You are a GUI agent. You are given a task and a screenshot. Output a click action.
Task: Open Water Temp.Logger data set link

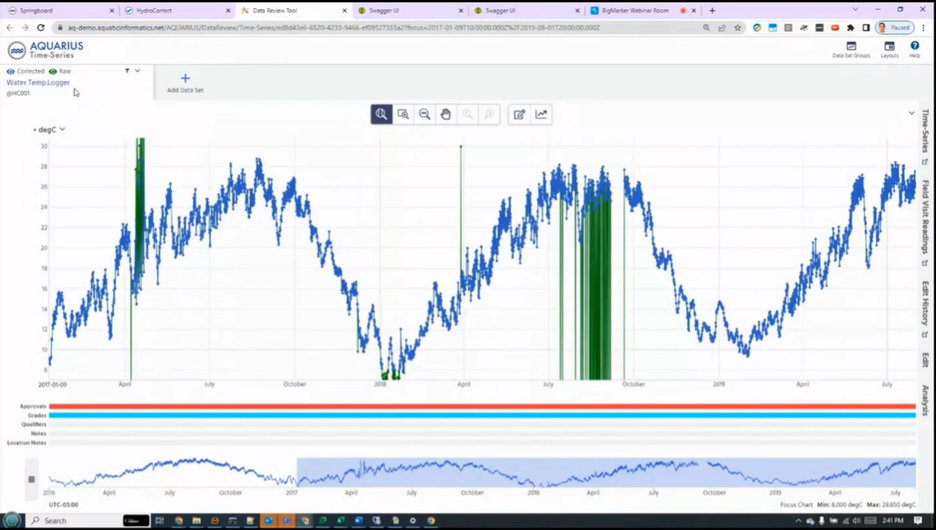38,82
